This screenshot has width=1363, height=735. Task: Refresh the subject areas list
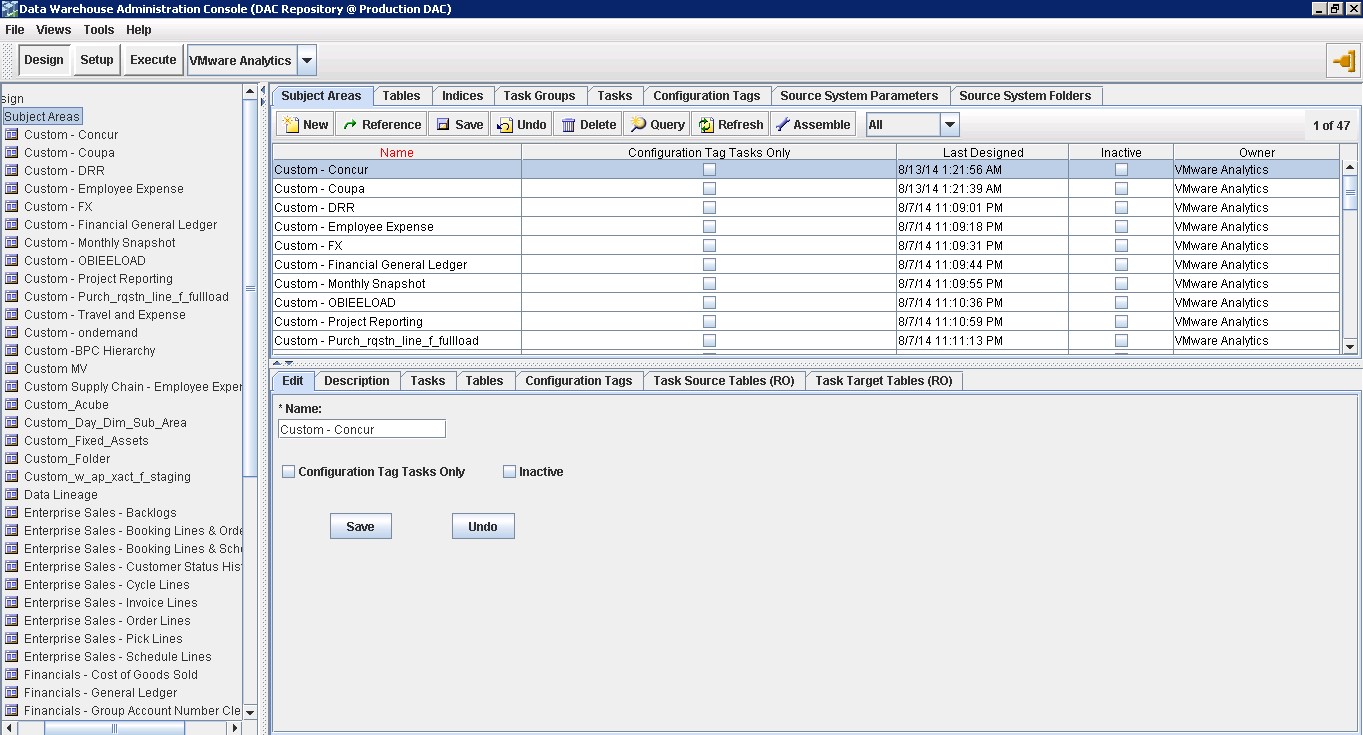tap(729, 123)
